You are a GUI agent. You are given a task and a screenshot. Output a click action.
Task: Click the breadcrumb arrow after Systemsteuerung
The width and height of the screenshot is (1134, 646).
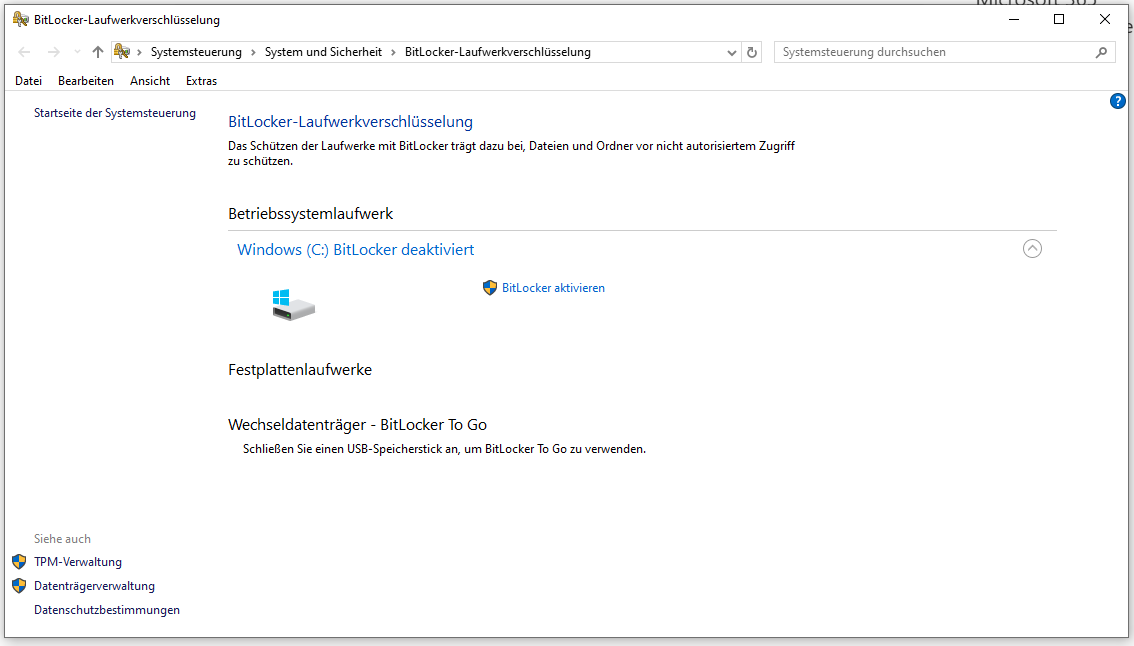(x=253, y=52)
